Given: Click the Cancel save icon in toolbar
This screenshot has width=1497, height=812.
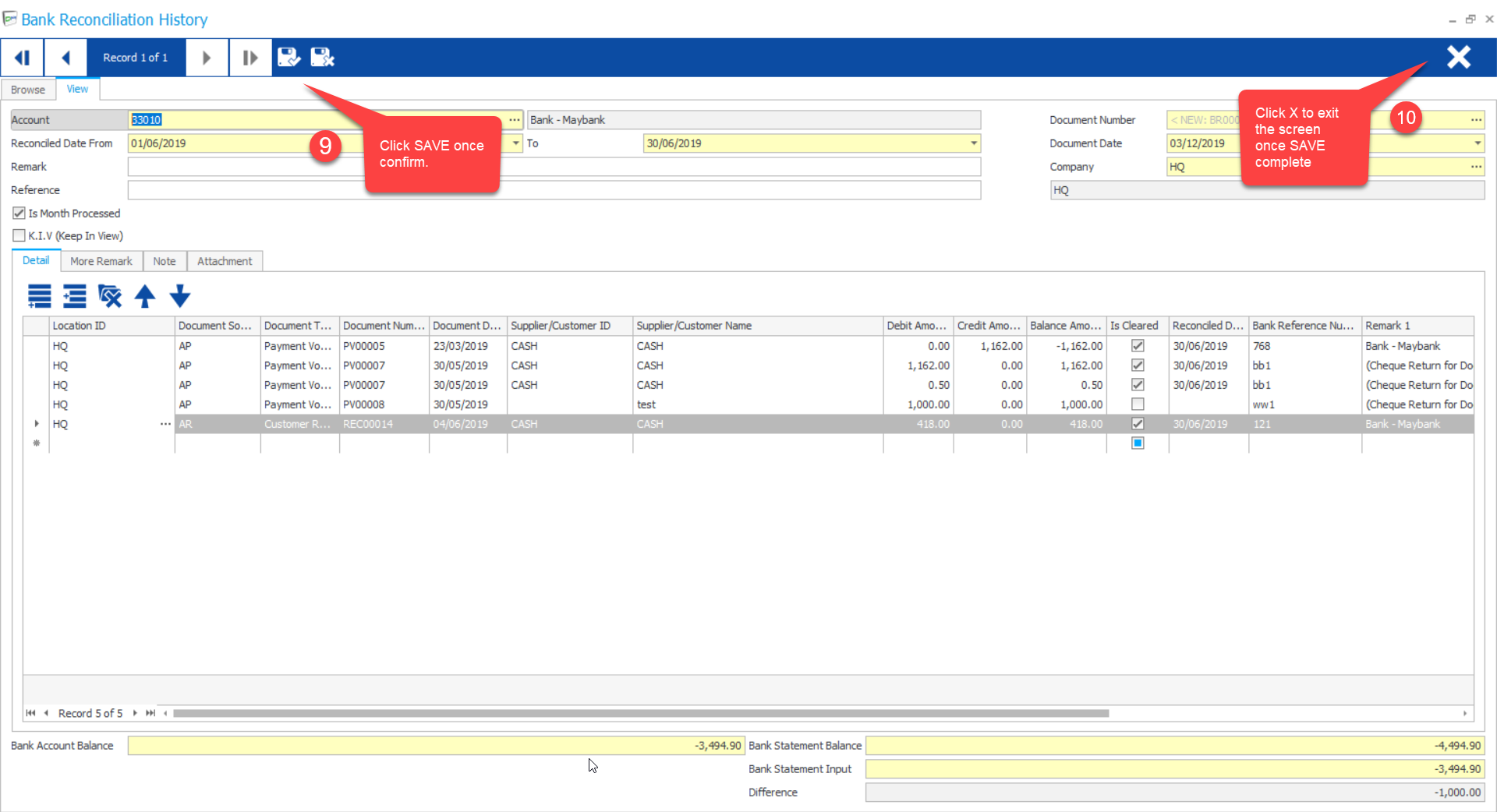Looking at the screenshot, I should click(323, 57).
